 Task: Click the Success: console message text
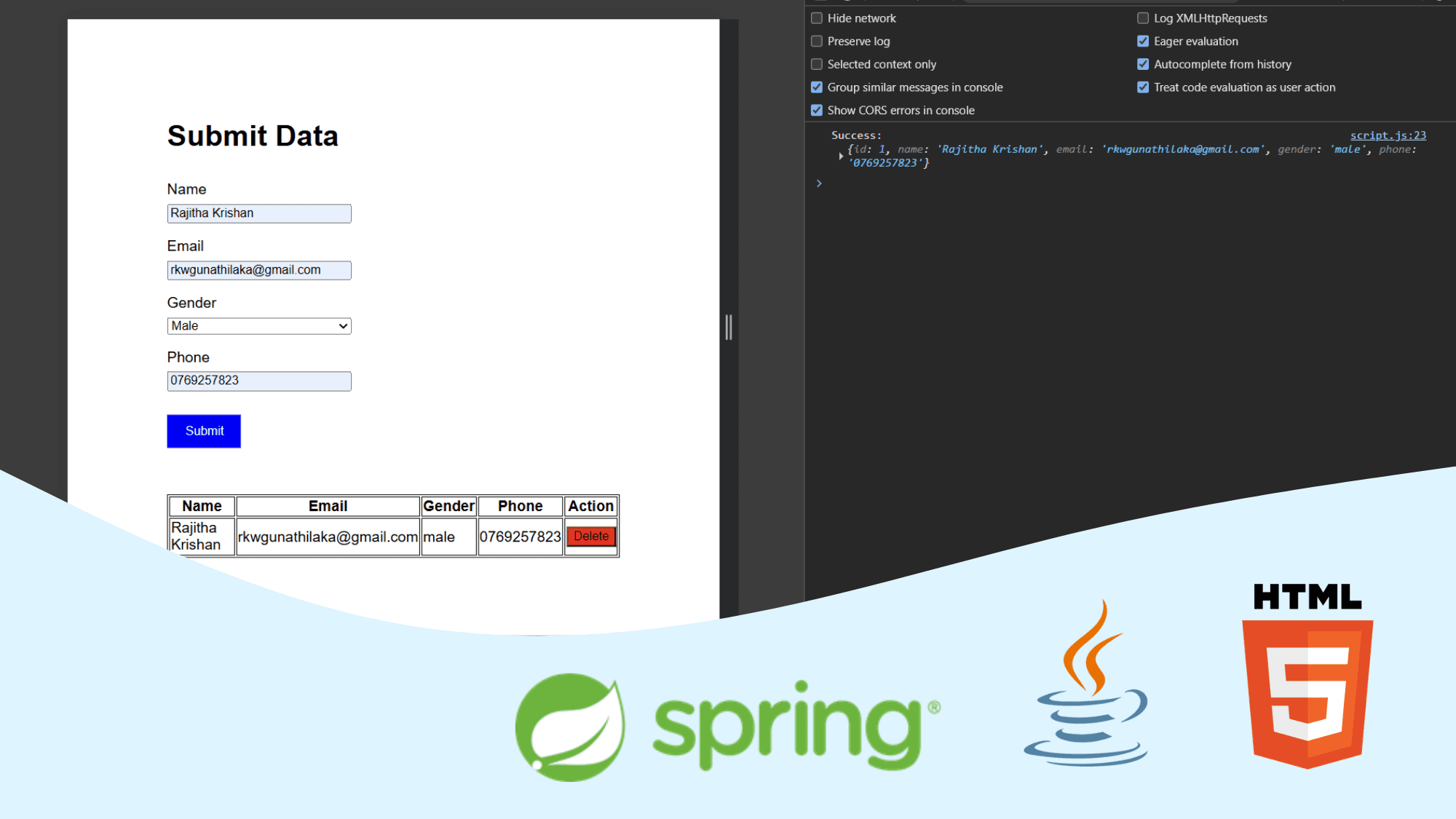(x=856, y=135)
